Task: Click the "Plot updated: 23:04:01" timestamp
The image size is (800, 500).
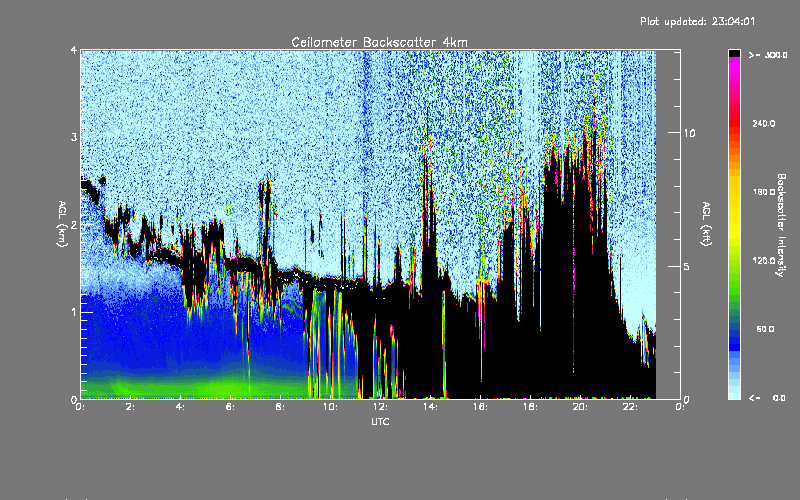Action: pos(697,21)
